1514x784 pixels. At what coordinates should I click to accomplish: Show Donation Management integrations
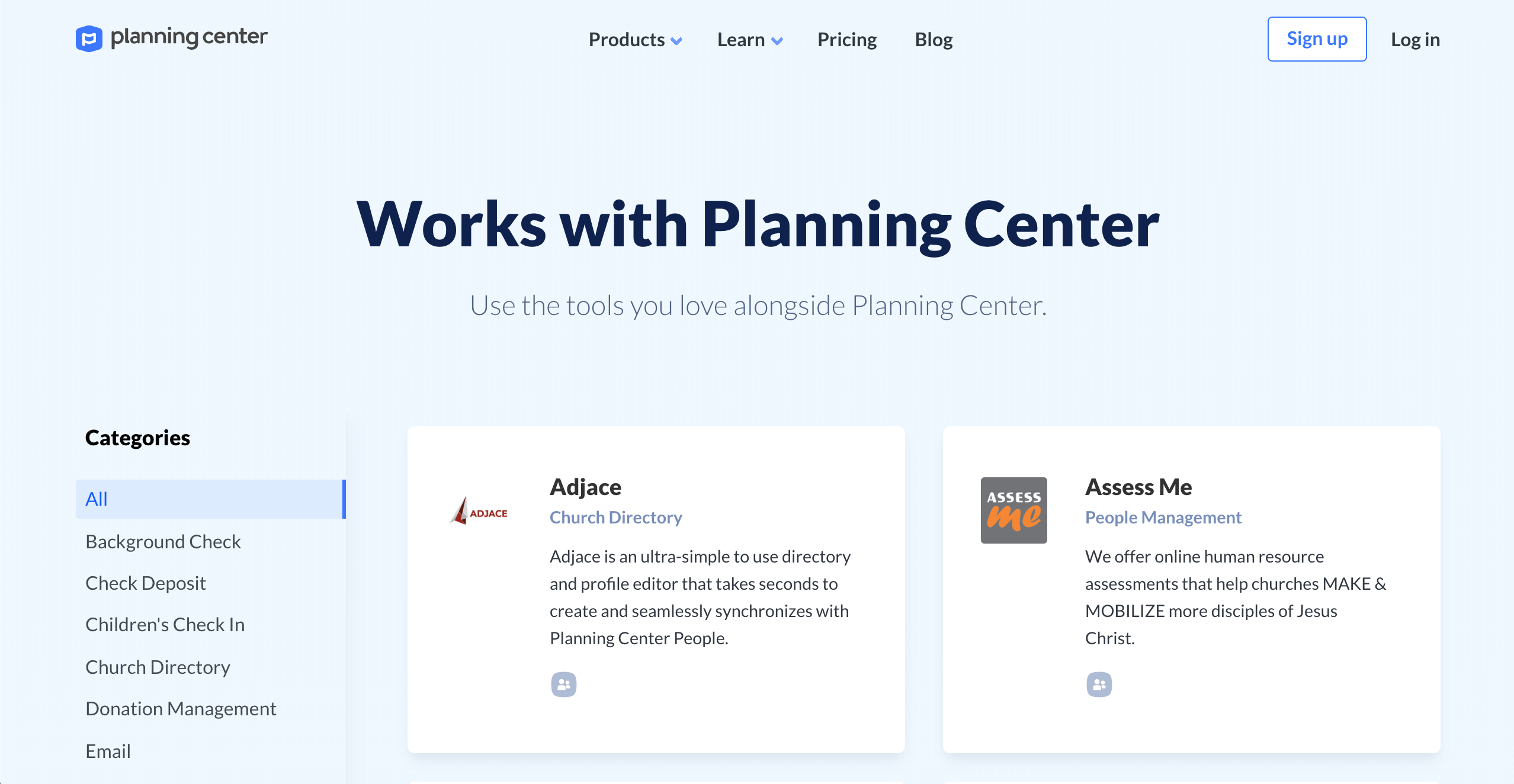click(181, 709)
